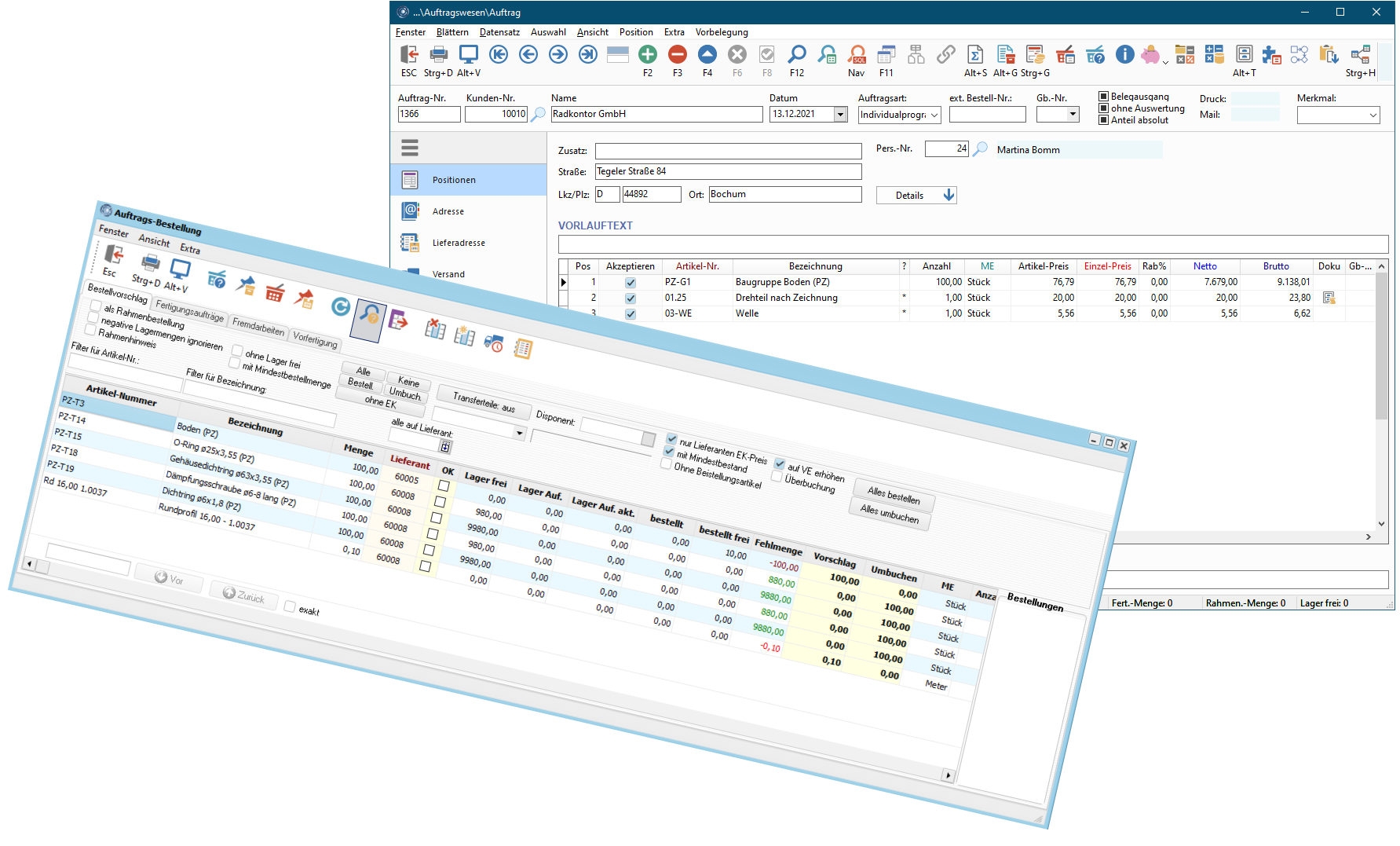This screenshot has height=846, width=1400.
Task: Open the Datensatz menu
Action: 499,32
